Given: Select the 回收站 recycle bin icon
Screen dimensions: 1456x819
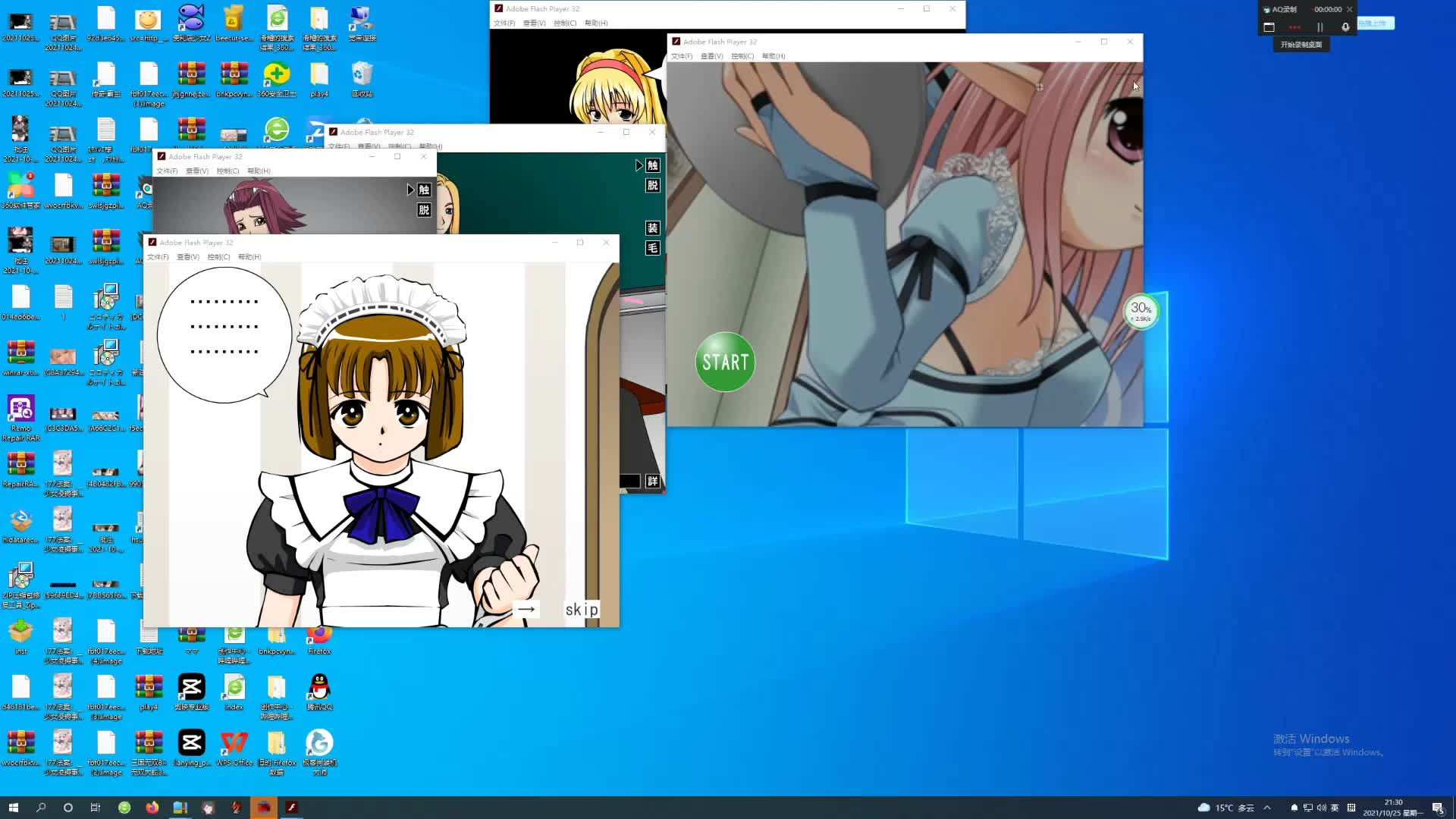Looking at the screenshot, I should [x=362, y=80].
